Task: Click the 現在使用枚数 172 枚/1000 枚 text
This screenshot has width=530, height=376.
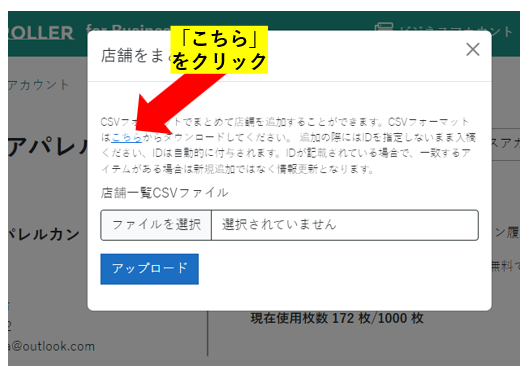Action: coord(337,318)
